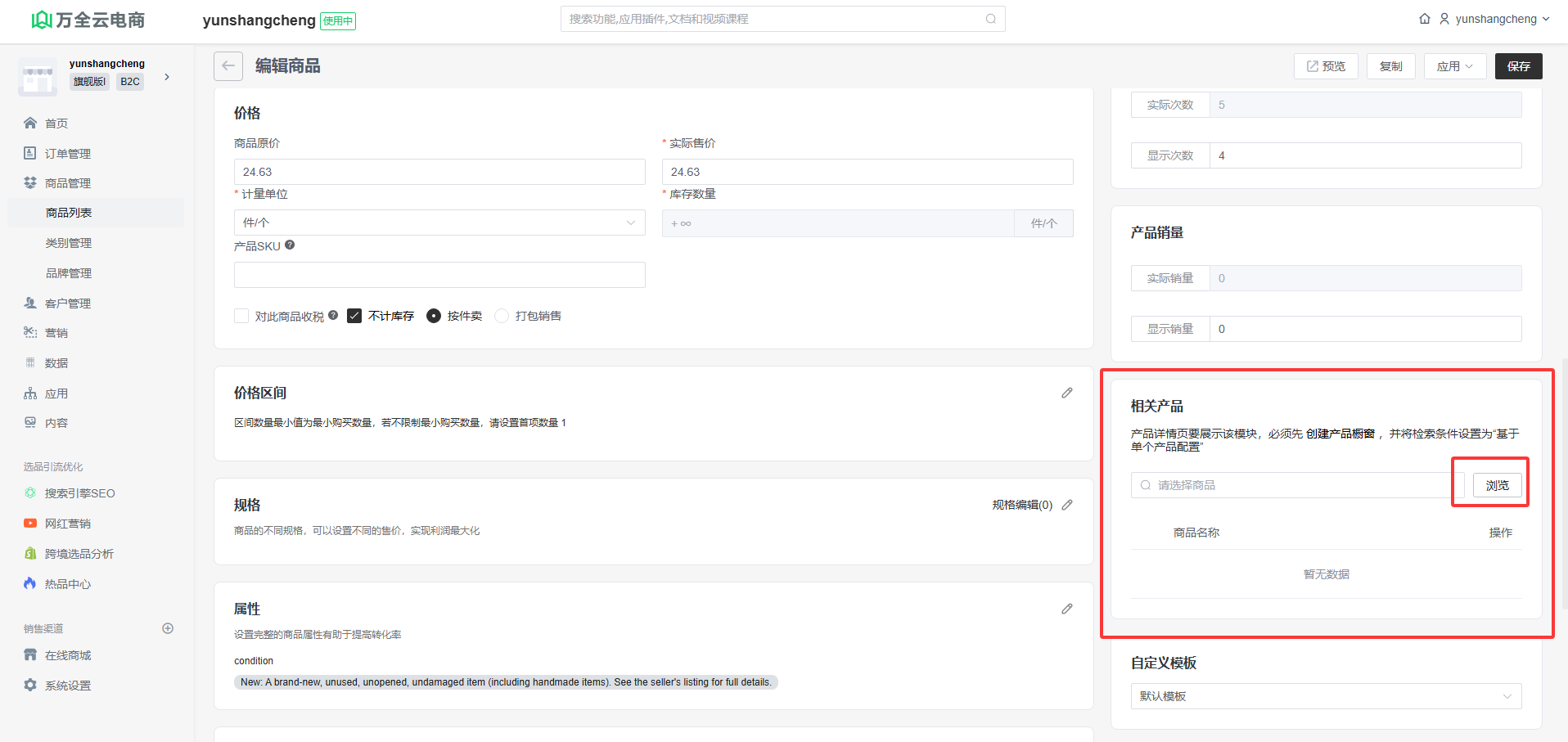This screenshot has height=742, width=1568.
Task: Enable the 对此商品收税 checkbox
Action: pyautogui.click(x=241, y=316)
